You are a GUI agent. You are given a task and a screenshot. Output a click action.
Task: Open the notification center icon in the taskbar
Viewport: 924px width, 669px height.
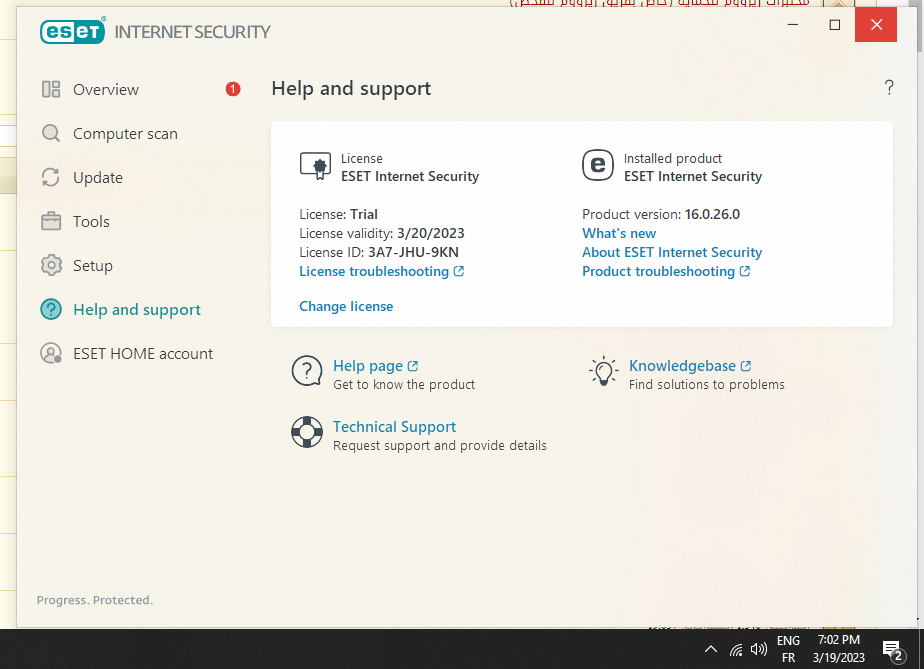892,650
